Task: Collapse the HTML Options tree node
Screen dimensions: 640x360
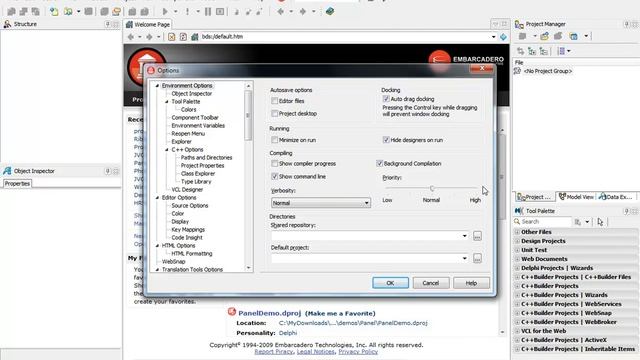Action: (157, 246)
